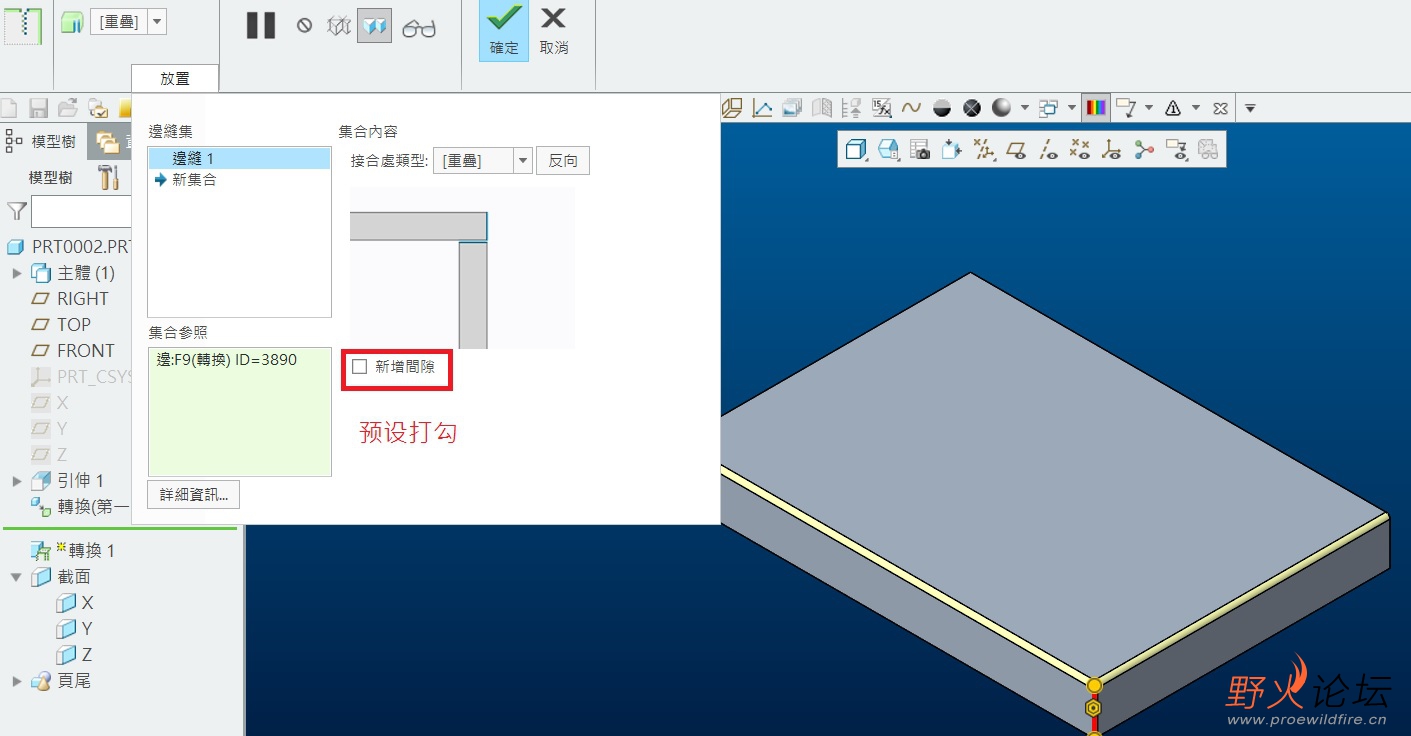Click the open folder icon
This screenshot has height=736, width=1411.
pos(68,108)
